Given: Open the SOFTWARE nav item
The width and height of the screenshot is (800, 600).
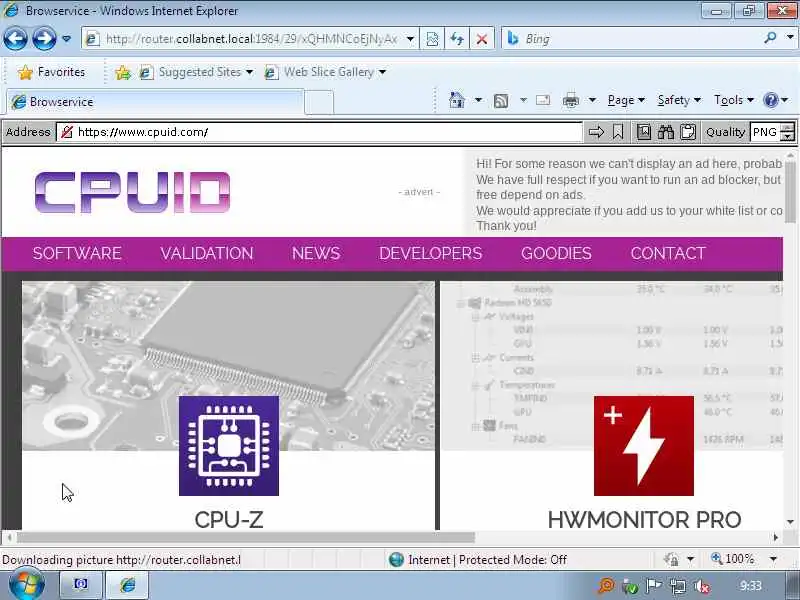Looking at the screenshot, I should [x=77, y=253].
